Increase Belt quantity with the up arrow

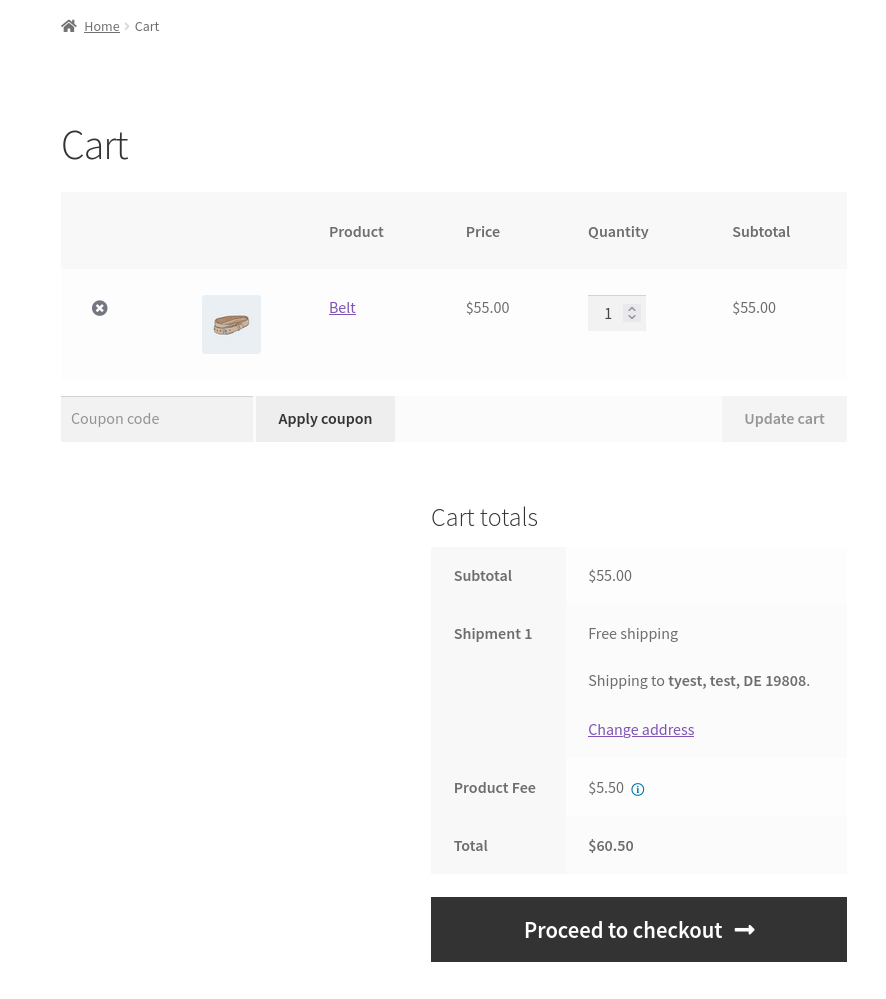coord(632,309)
